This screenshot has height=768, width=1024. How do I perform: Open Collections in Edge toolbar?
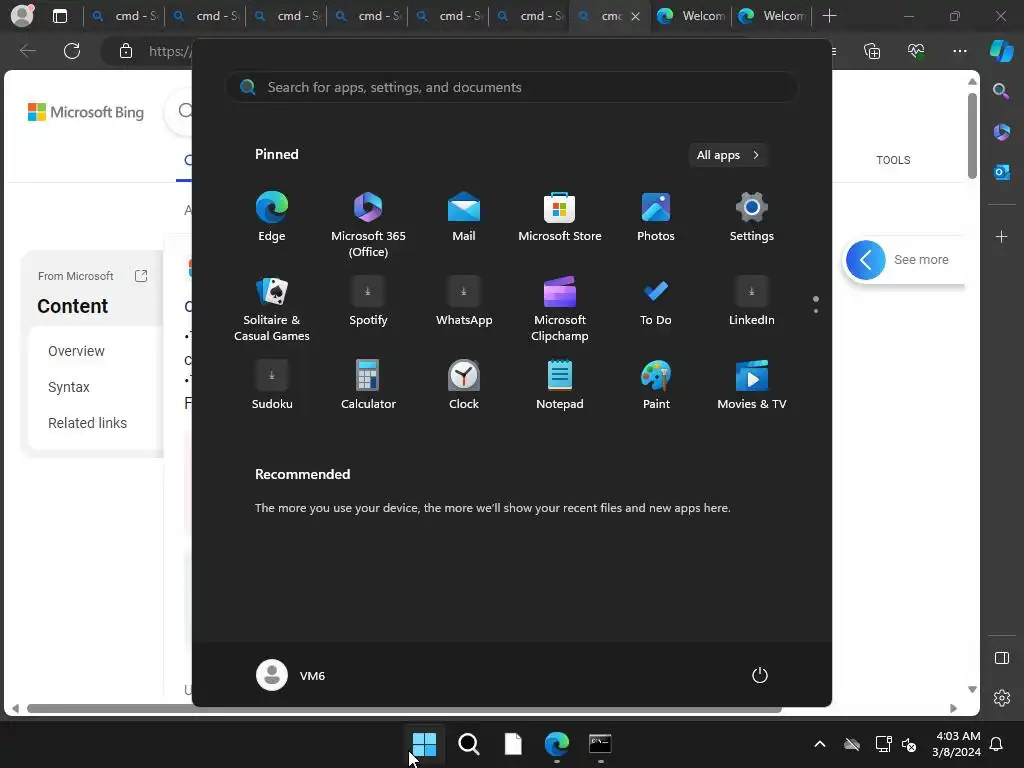coord(872,51)
